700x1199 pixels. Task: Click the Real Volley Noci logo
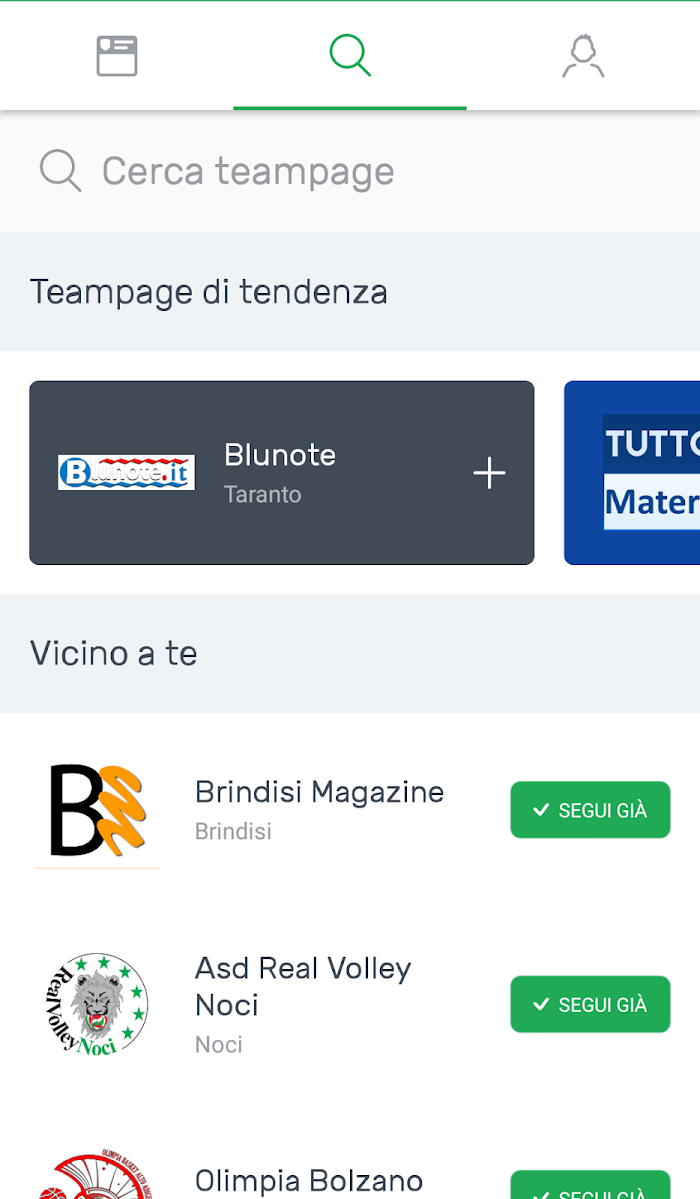(x=98, y=1004)
